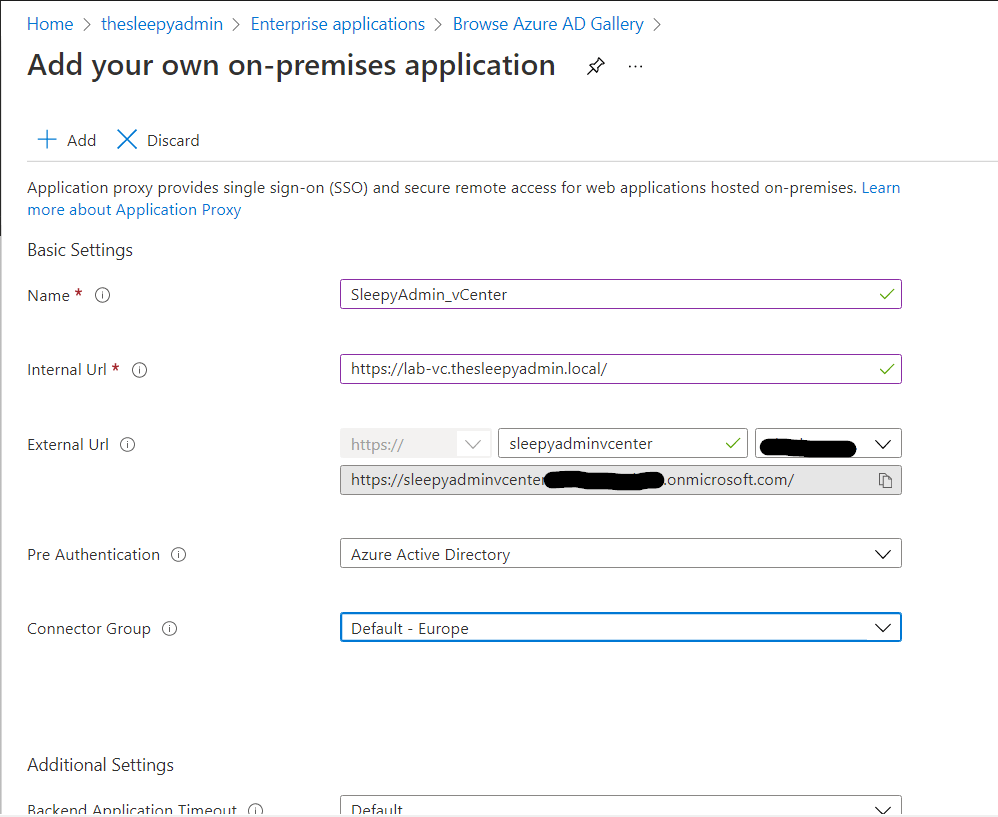Open the Connector Group dropdown
The height and width of the screenshot is (817, 998).
[620, 628]
